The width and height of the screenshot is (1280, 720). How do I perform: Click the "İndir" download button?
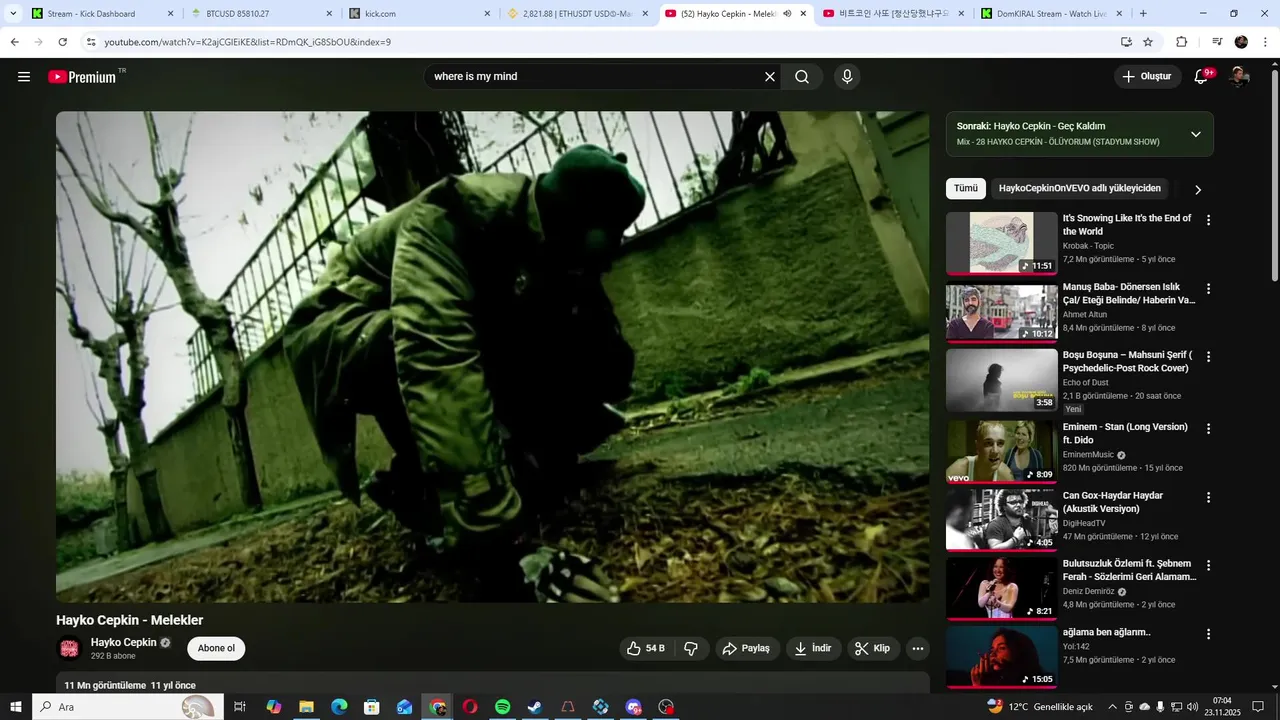[813, 648]
